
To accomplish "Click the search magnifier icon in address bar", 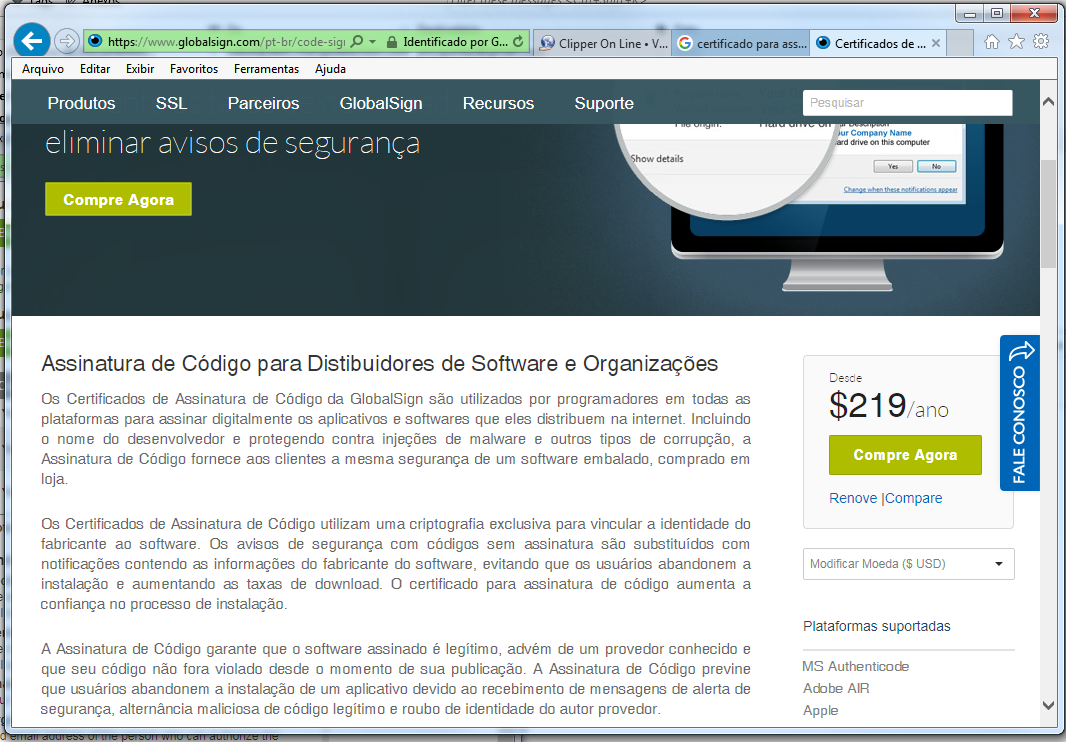I will pyautogui.click(x=356, y=41).
